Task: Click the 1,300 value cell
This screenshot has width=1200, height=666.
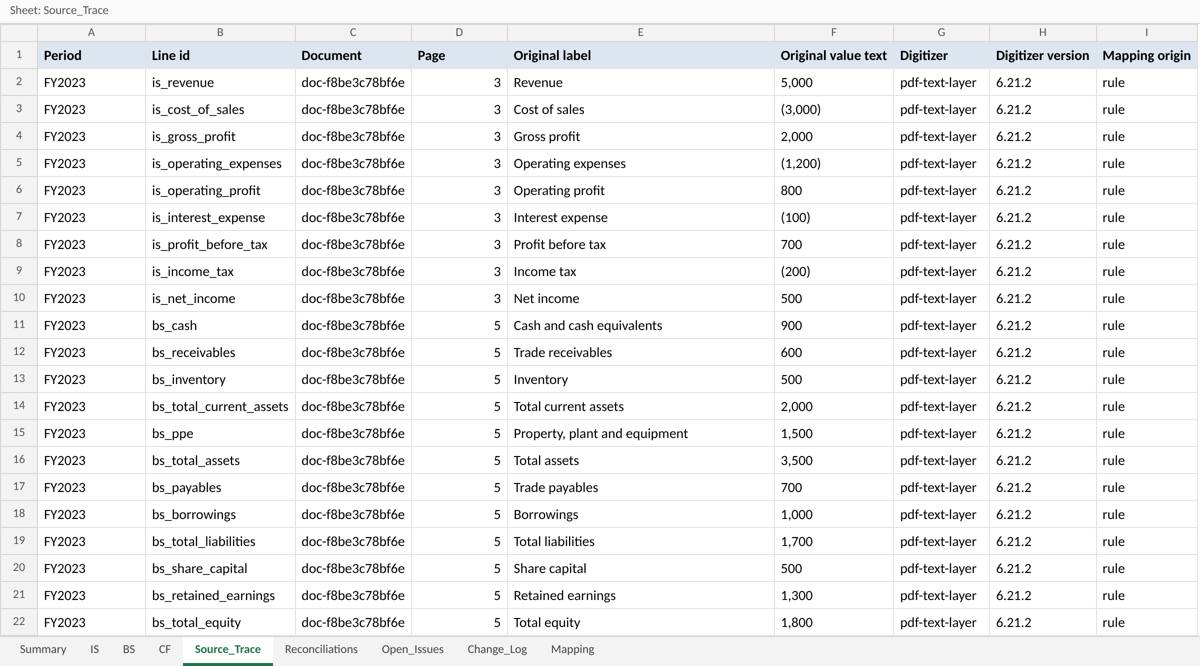Action: (834, 595)
